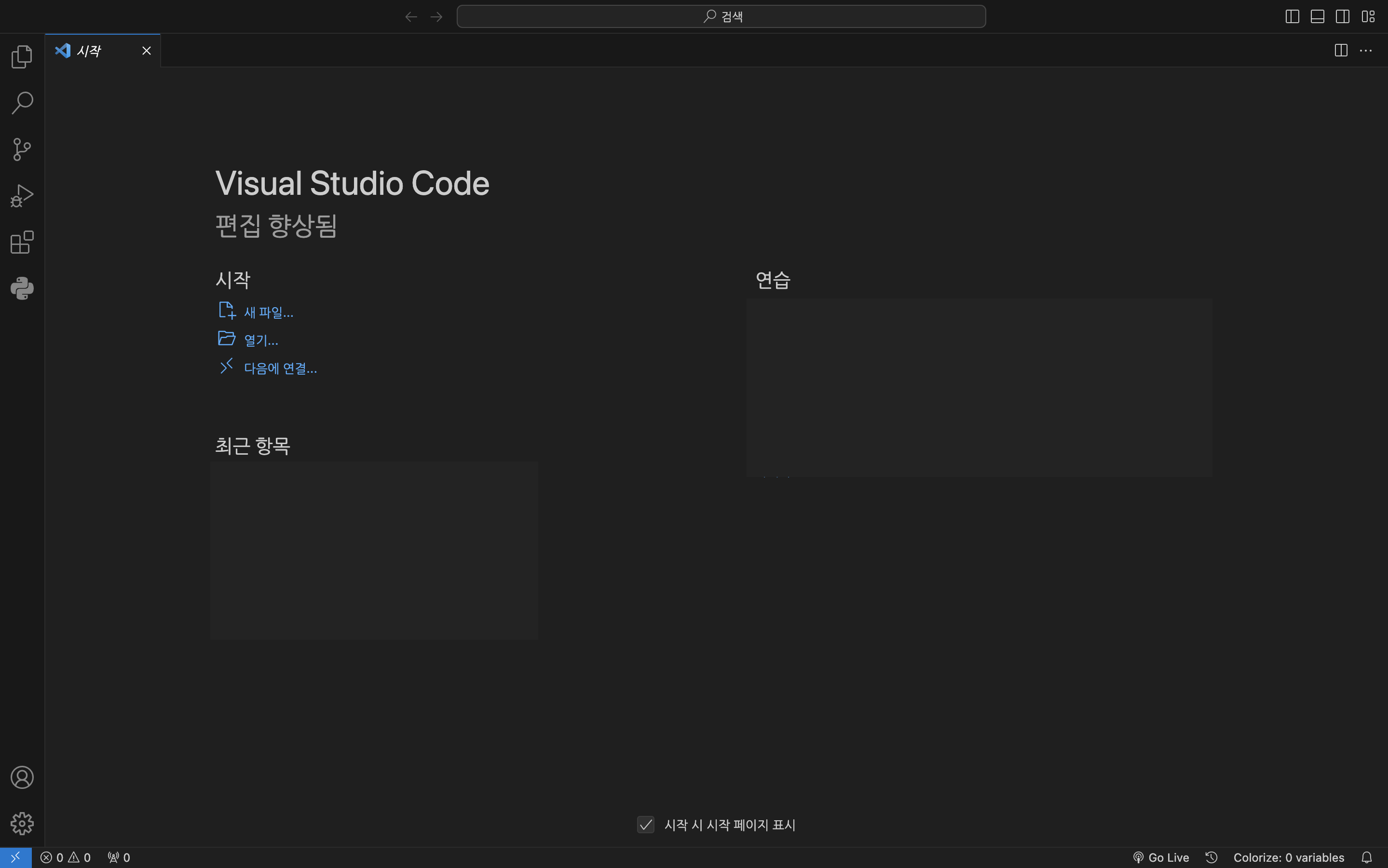Select the '시작' editor tab
Viewport: 1388px width, 868px height.
pos(90,51)
